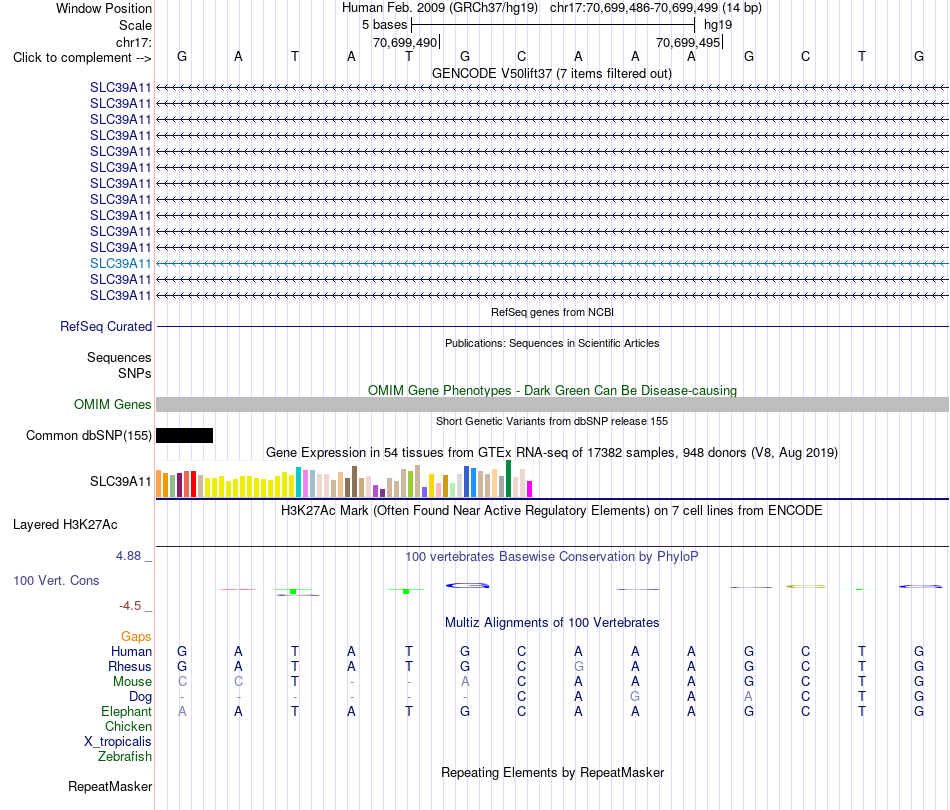This screenshot has width=950, height=810.
Task: Click the Common dbSNP(155) track label
Action: (x=88, y=436)
